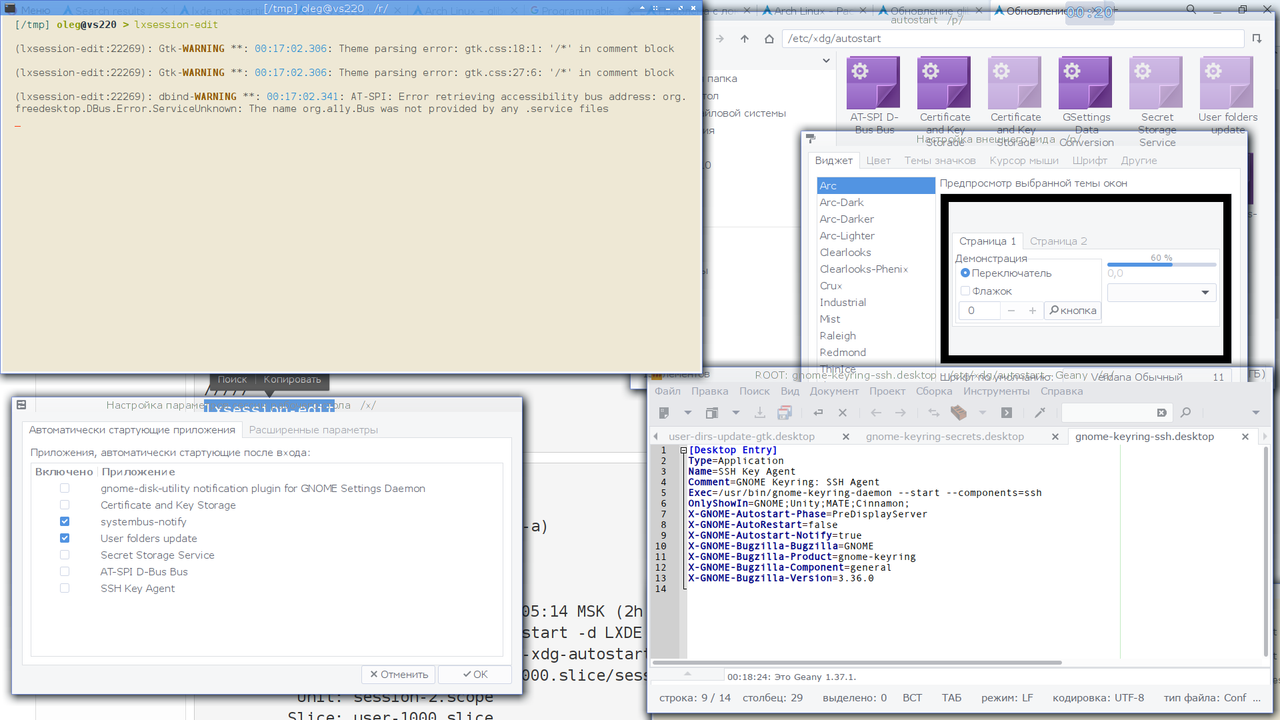Open build dropdown arrow in Geany
This screenshot has width=1280, height=720.
982,412
